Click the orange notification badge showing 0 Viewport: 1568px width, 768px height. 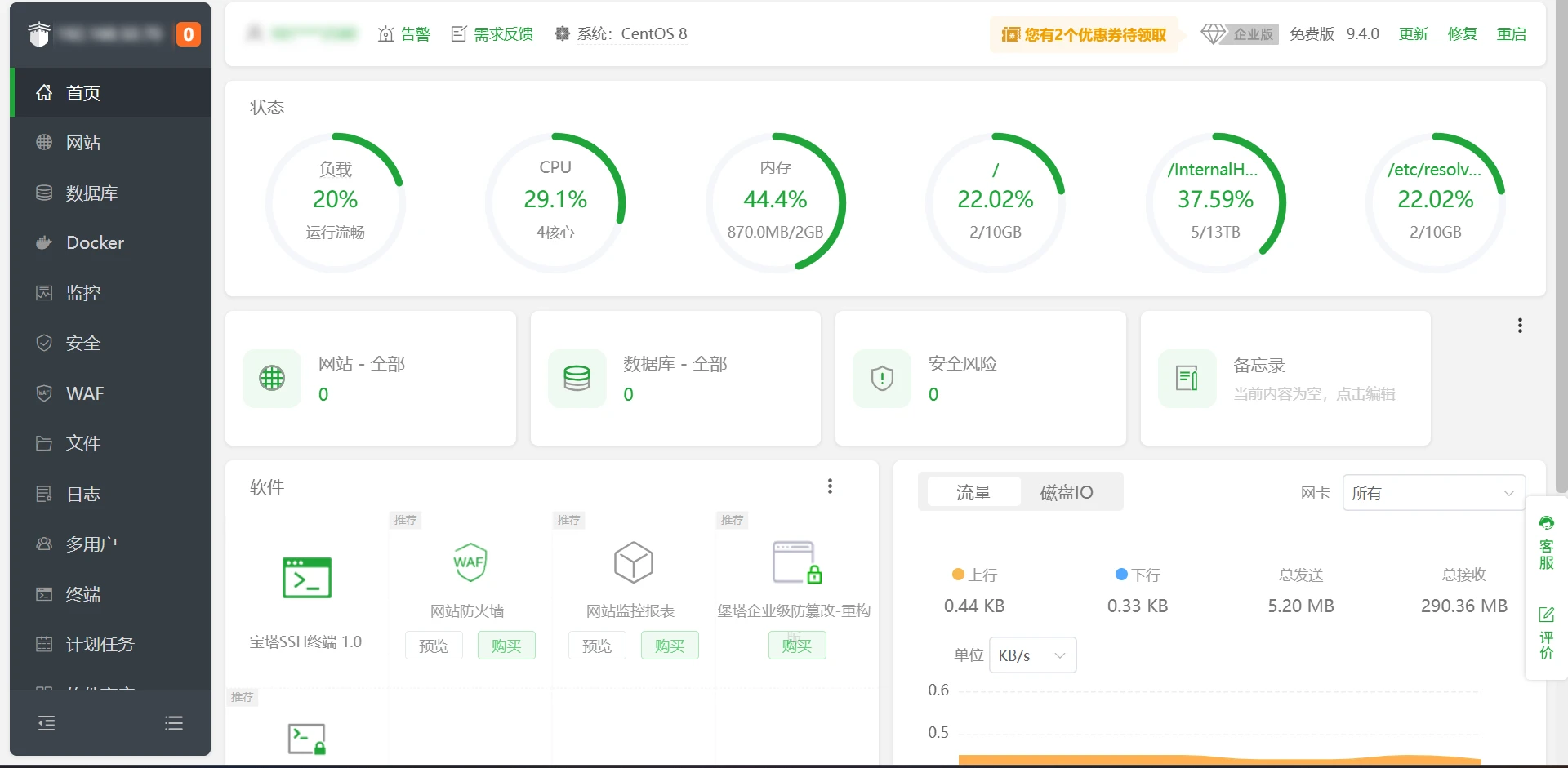click(x=189, y=34)
